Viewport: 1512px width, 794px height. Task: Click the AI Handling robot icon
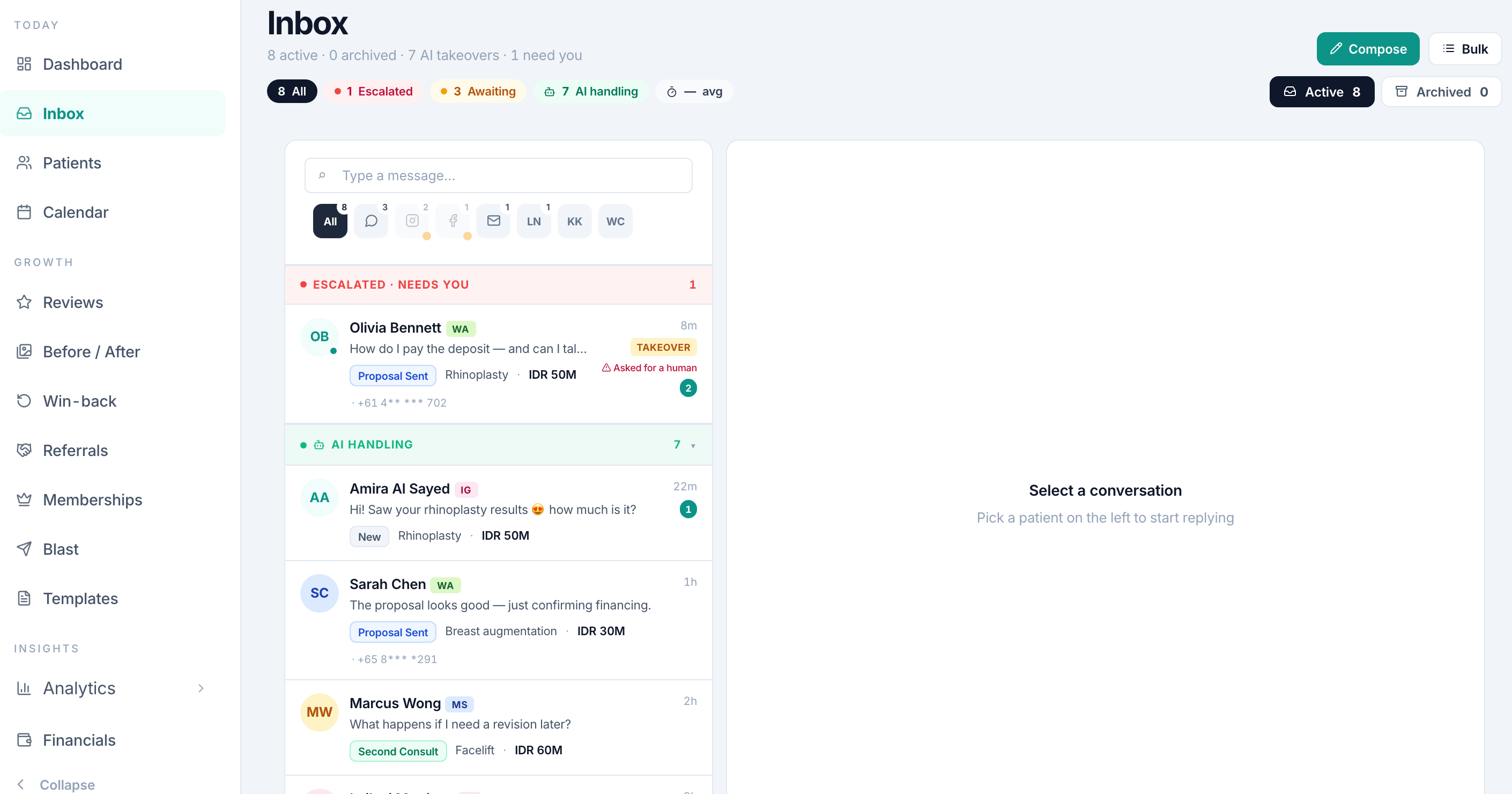(x=318, y=445)
